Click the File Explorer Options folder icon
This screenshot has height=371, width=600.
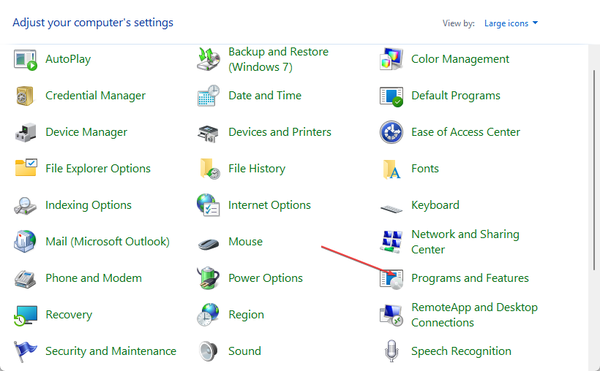(25, 168)
